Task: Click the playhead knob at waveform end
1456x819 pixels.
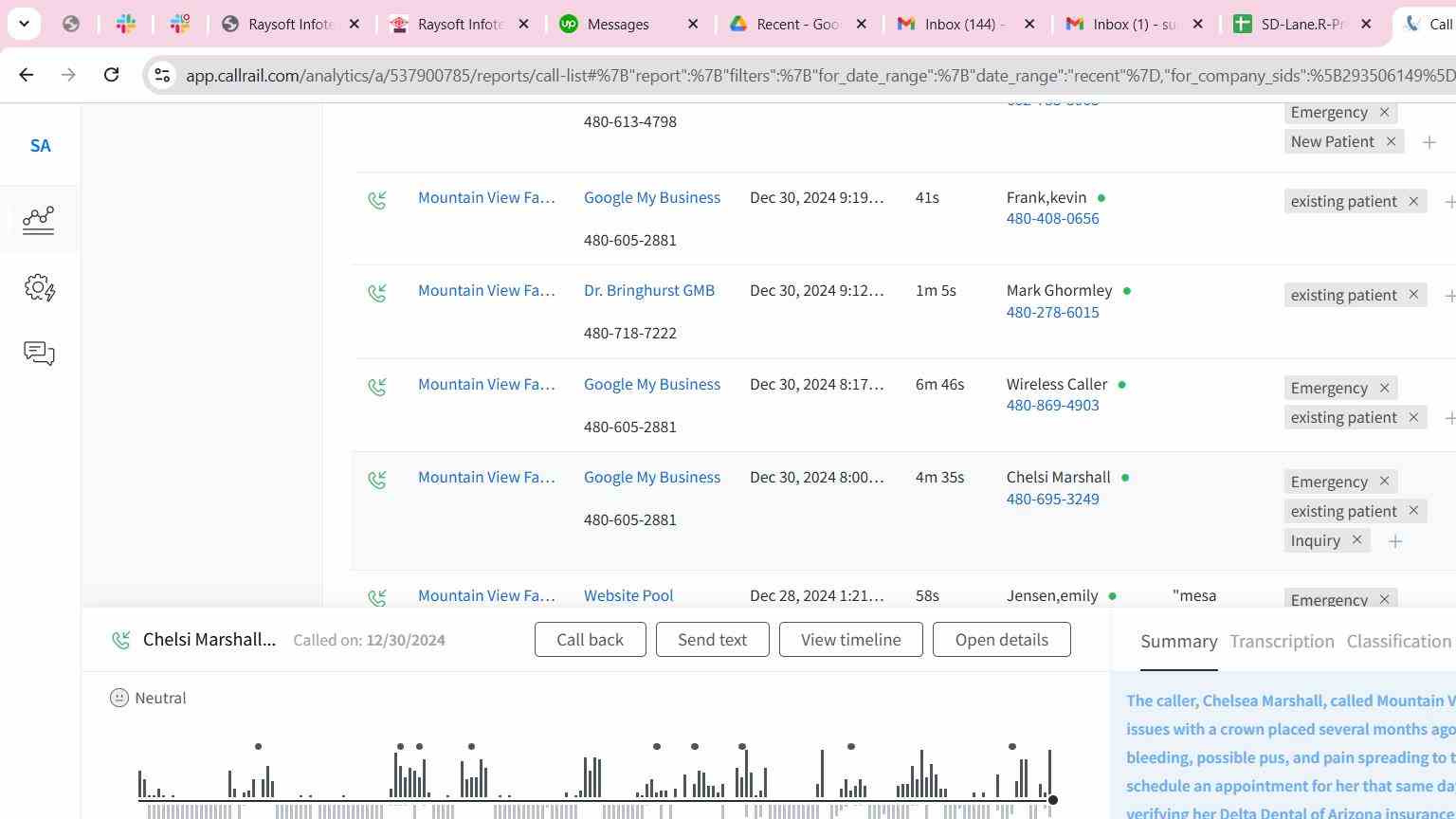Action: [1052, 800]
